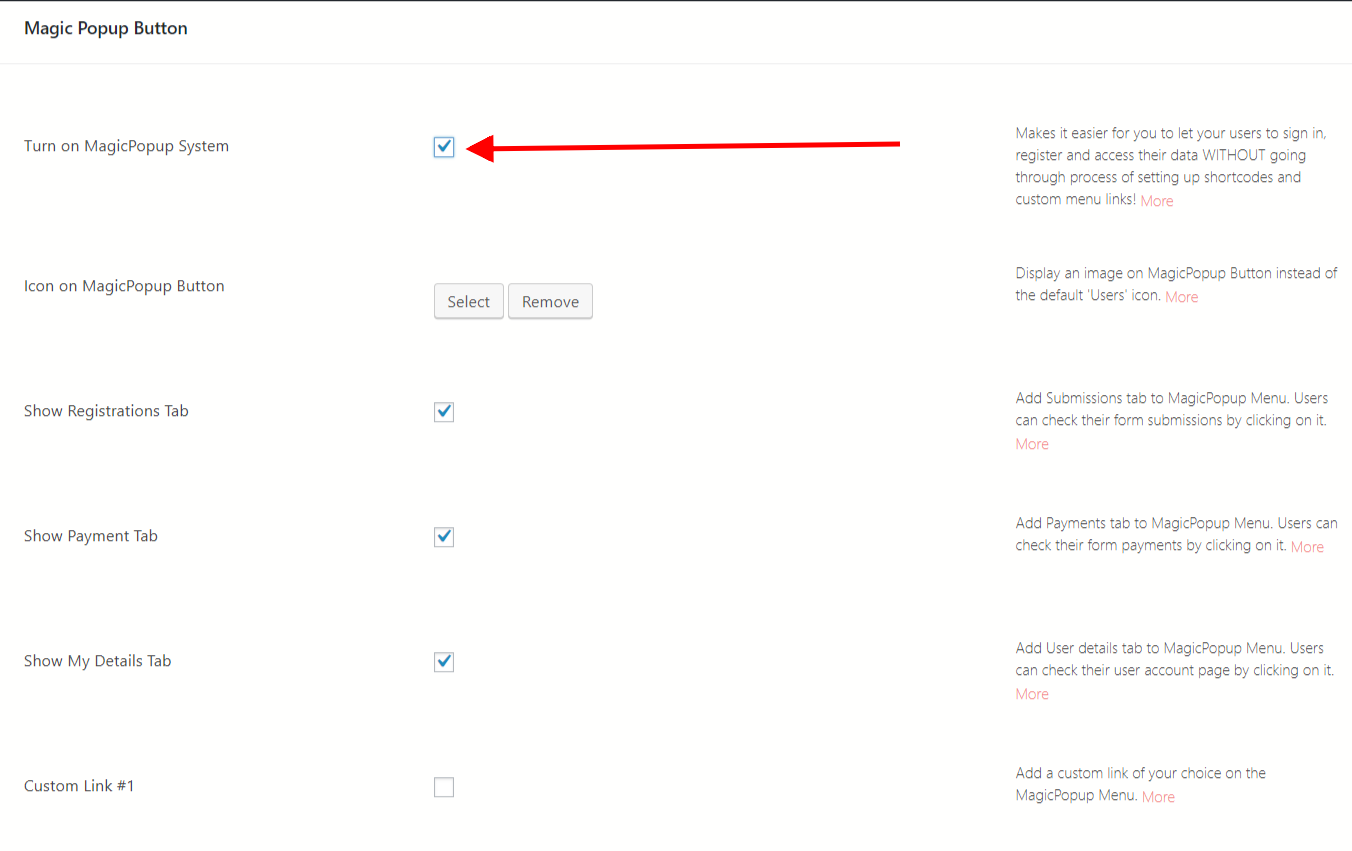Click the Show Payment Tab label
The height and width of the screenshot is (851, 1352).
91,535
